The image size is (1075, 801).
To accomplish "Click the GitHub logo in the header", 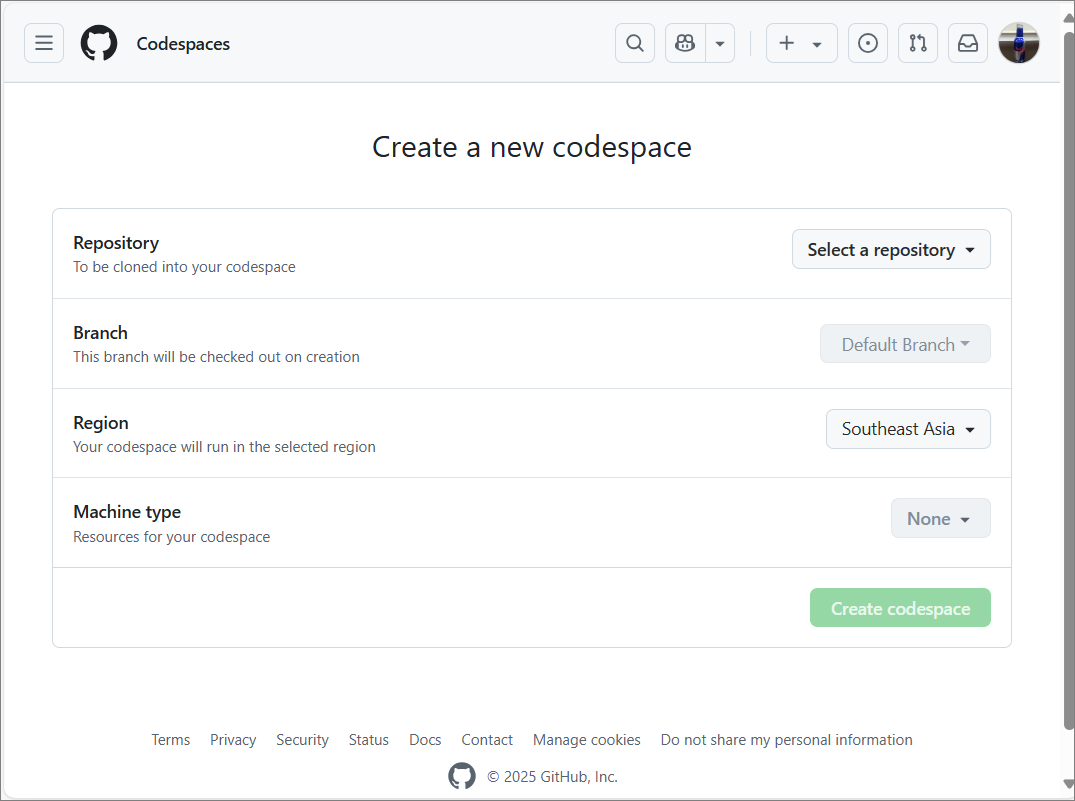I will [x=98, y=43].
